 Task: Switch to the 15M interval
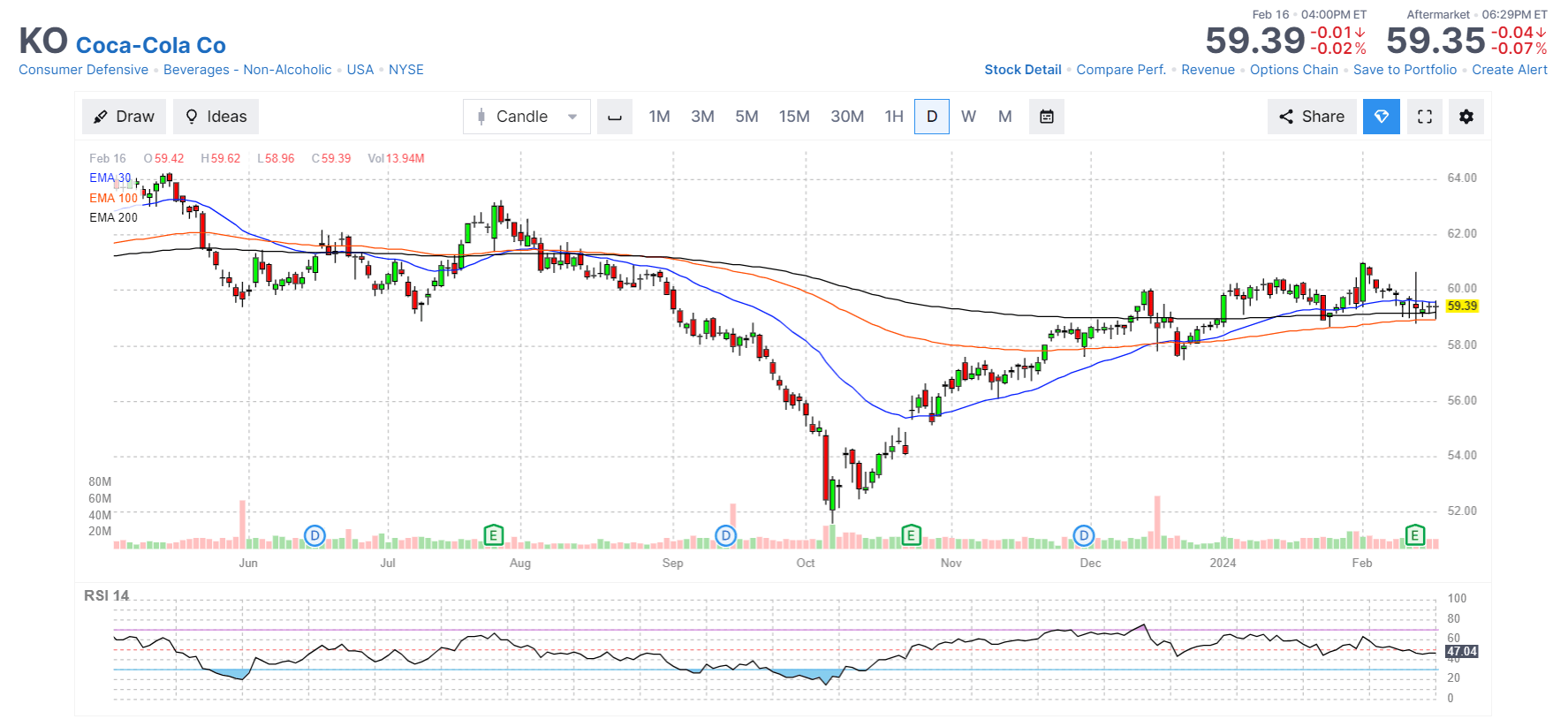(x=794, y=117)
